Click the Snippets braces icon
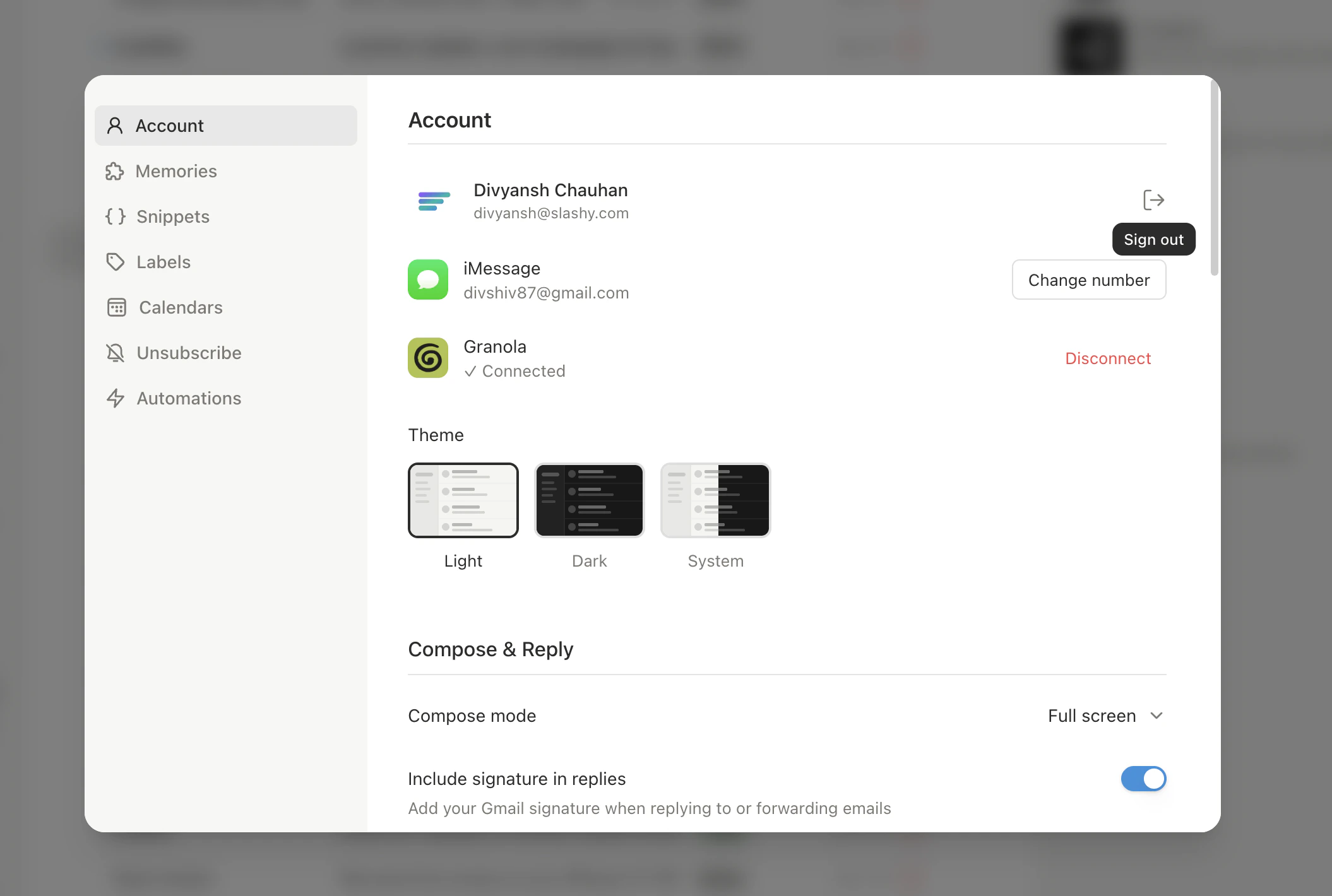Viewport: 1332px width, 896px height. point(116,216)
